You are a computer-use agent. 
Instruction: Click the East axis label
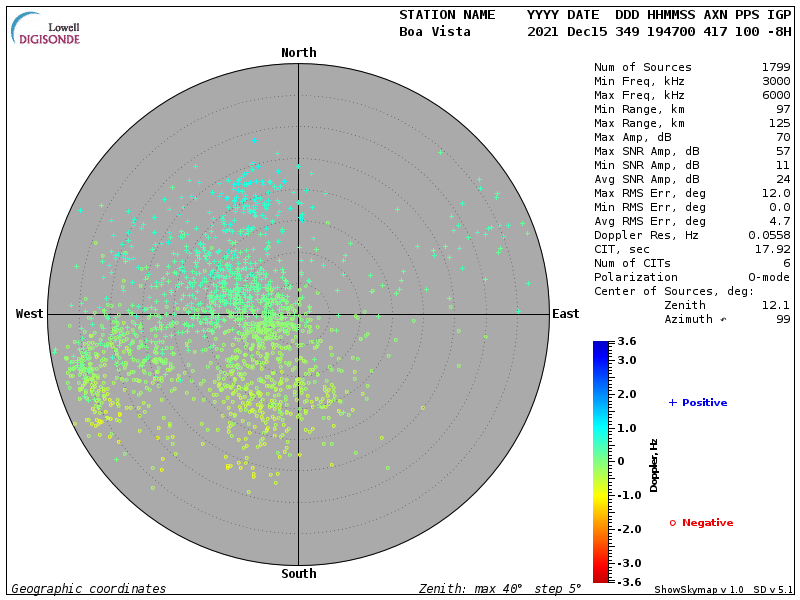(565, 314)
